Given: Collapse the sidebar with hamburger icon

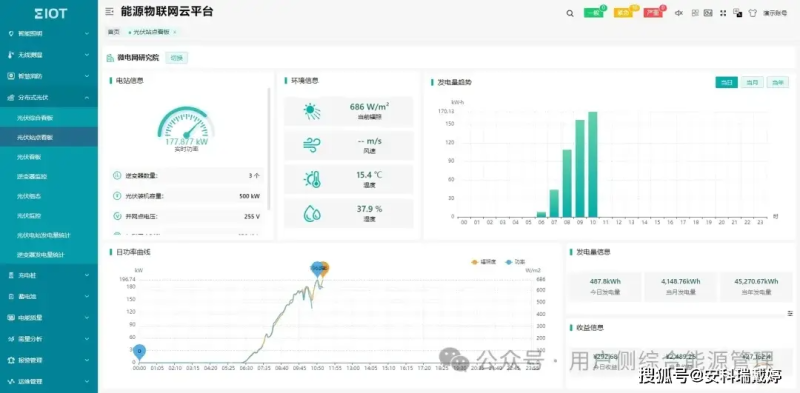Looking at the screenshot, I should [x=109, y=12].
